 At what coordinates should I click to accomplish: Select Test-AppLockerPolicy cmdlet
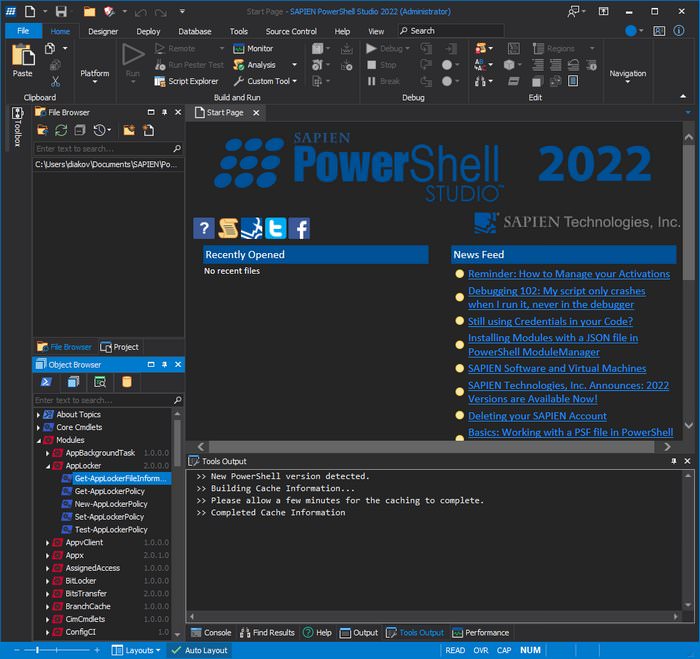click(x=111, y=530)
